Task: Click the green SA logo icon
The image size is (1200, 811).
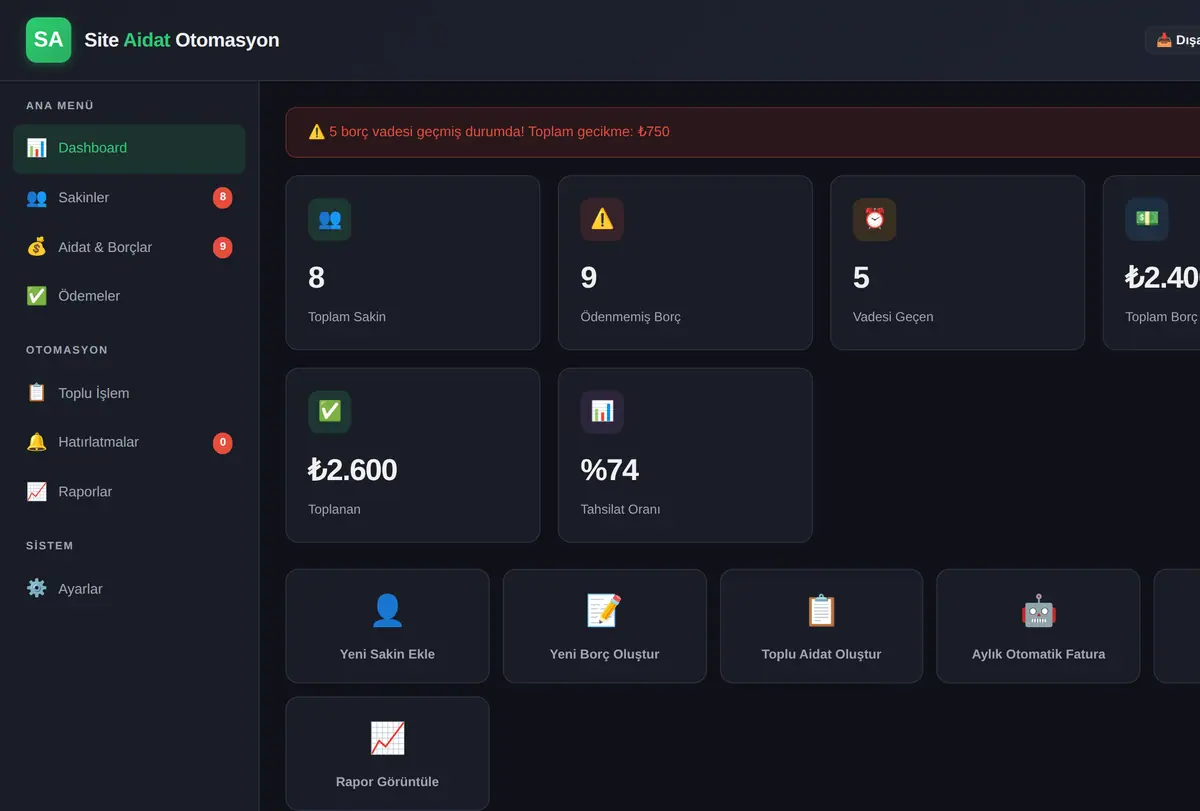Action: point(48,40)
